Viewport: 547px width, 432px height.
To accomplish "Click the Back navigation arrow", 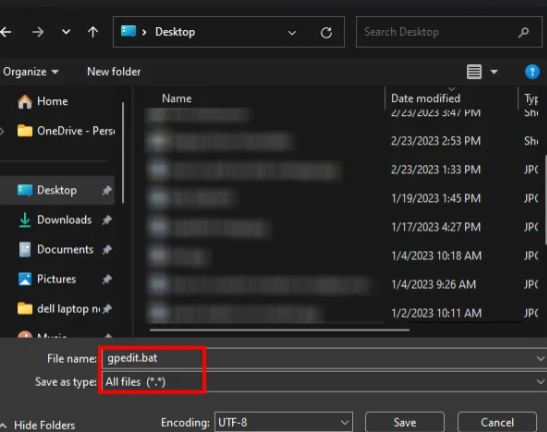I will coord(6,32).
